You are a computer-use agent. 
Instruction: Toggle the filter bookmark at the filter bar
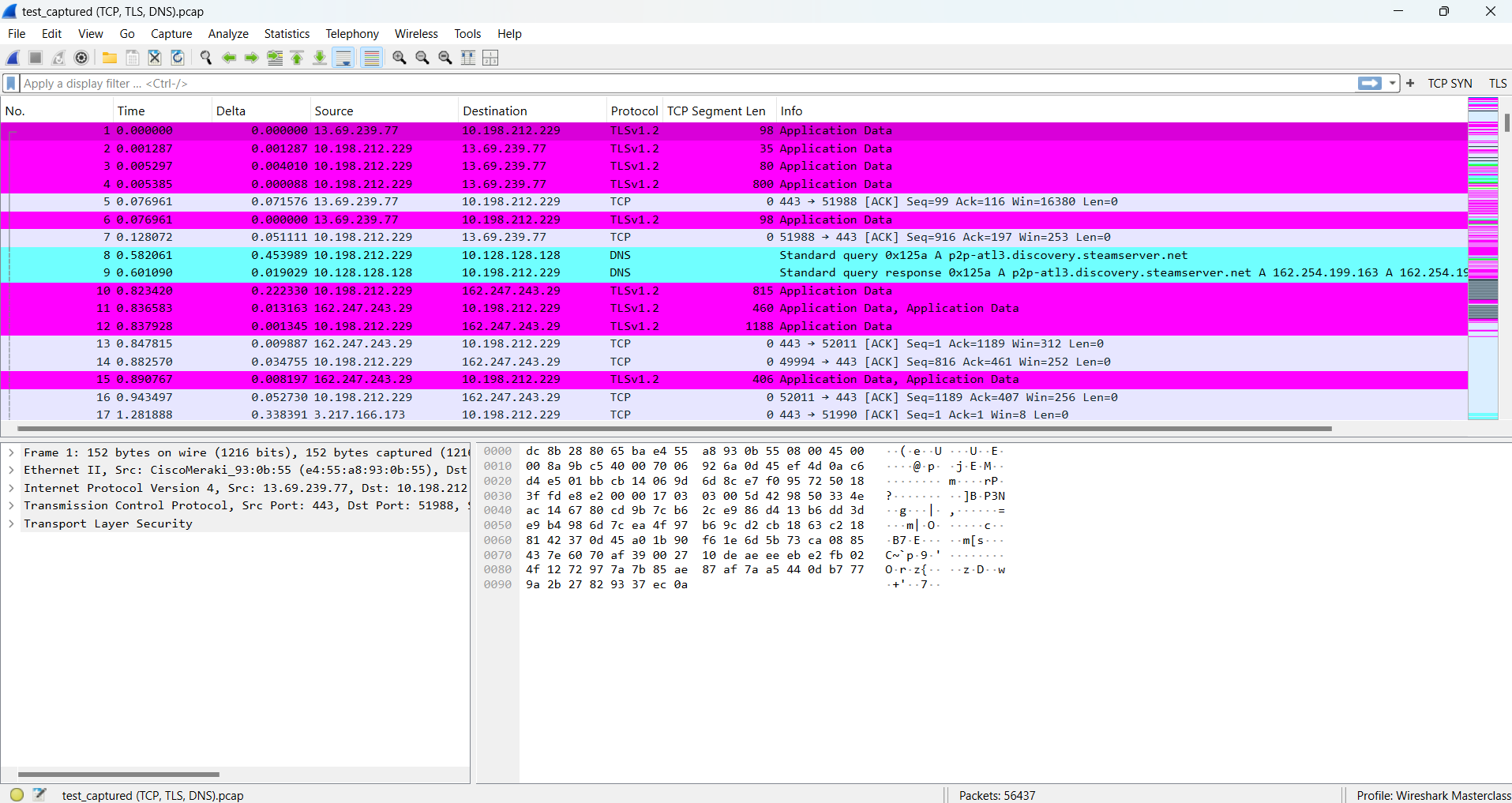point(10,83)
